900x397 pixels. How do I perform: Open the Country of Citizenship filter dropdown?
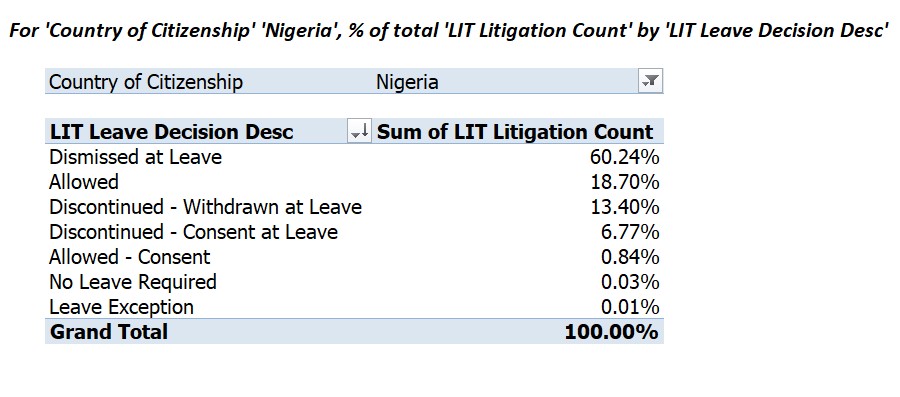point(650,81)
